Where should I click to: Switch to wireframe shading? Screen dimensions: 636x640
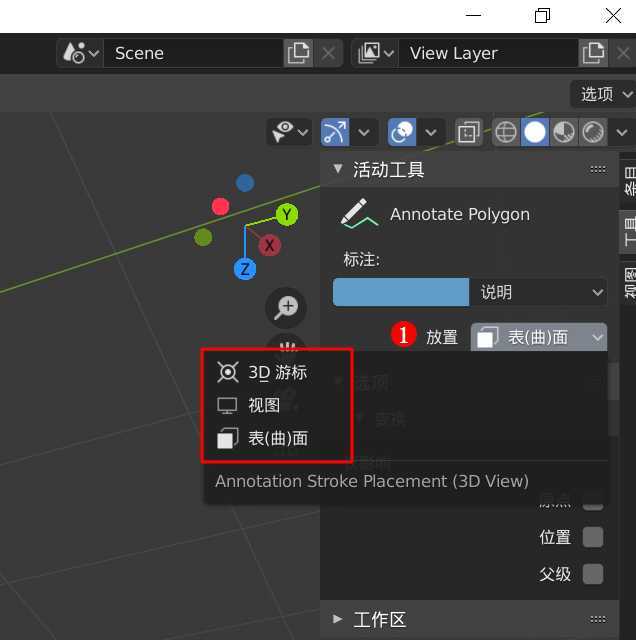coord(506,132)
